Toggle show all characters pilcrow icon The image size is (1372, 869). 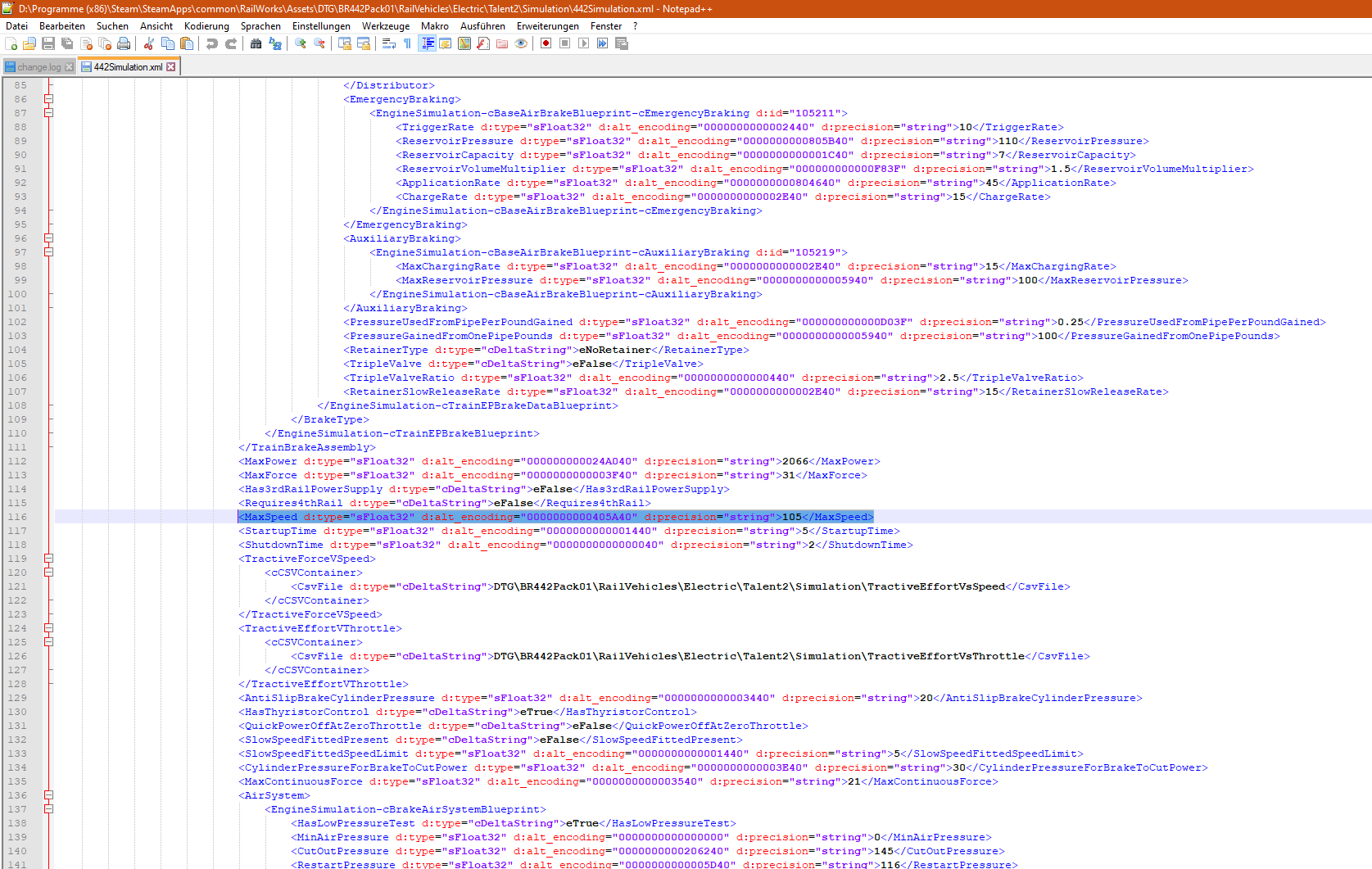[x=407, y=43]
